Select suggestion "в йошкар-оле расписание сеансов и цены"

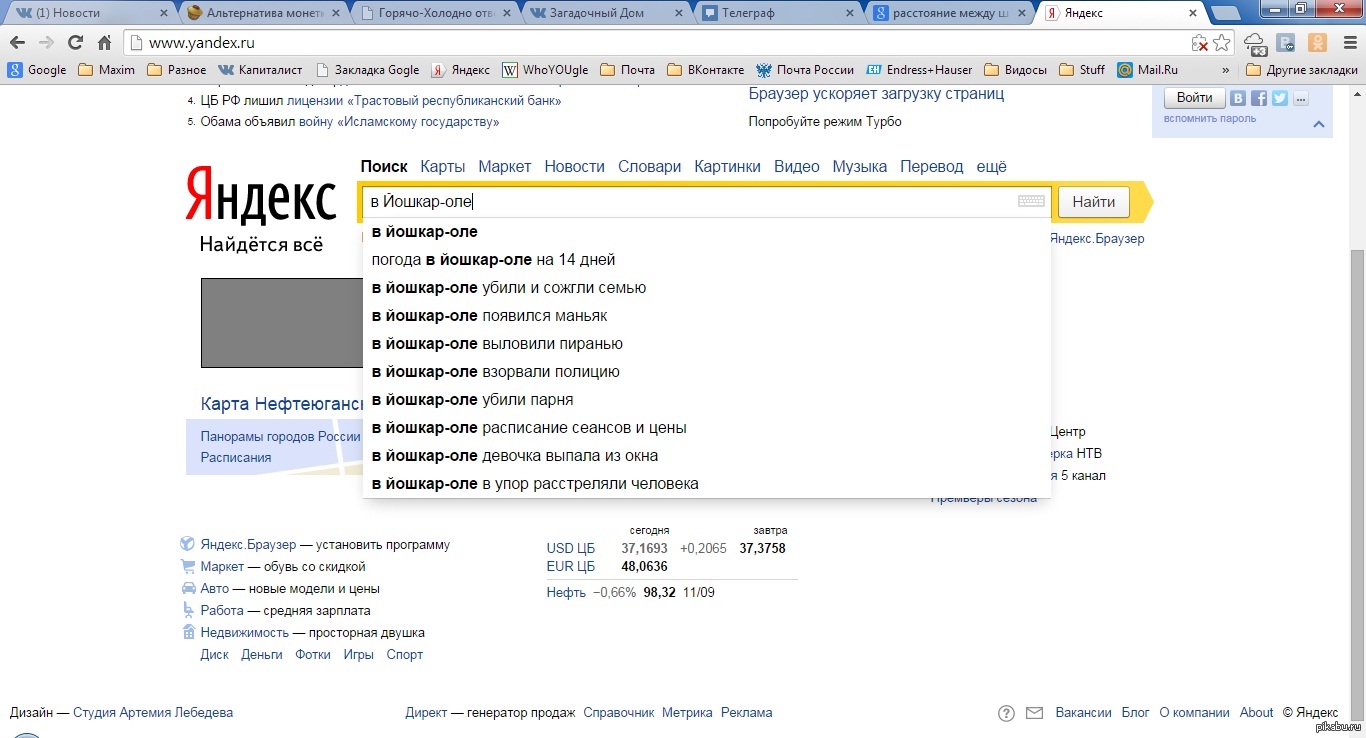[x=706, y=428]
